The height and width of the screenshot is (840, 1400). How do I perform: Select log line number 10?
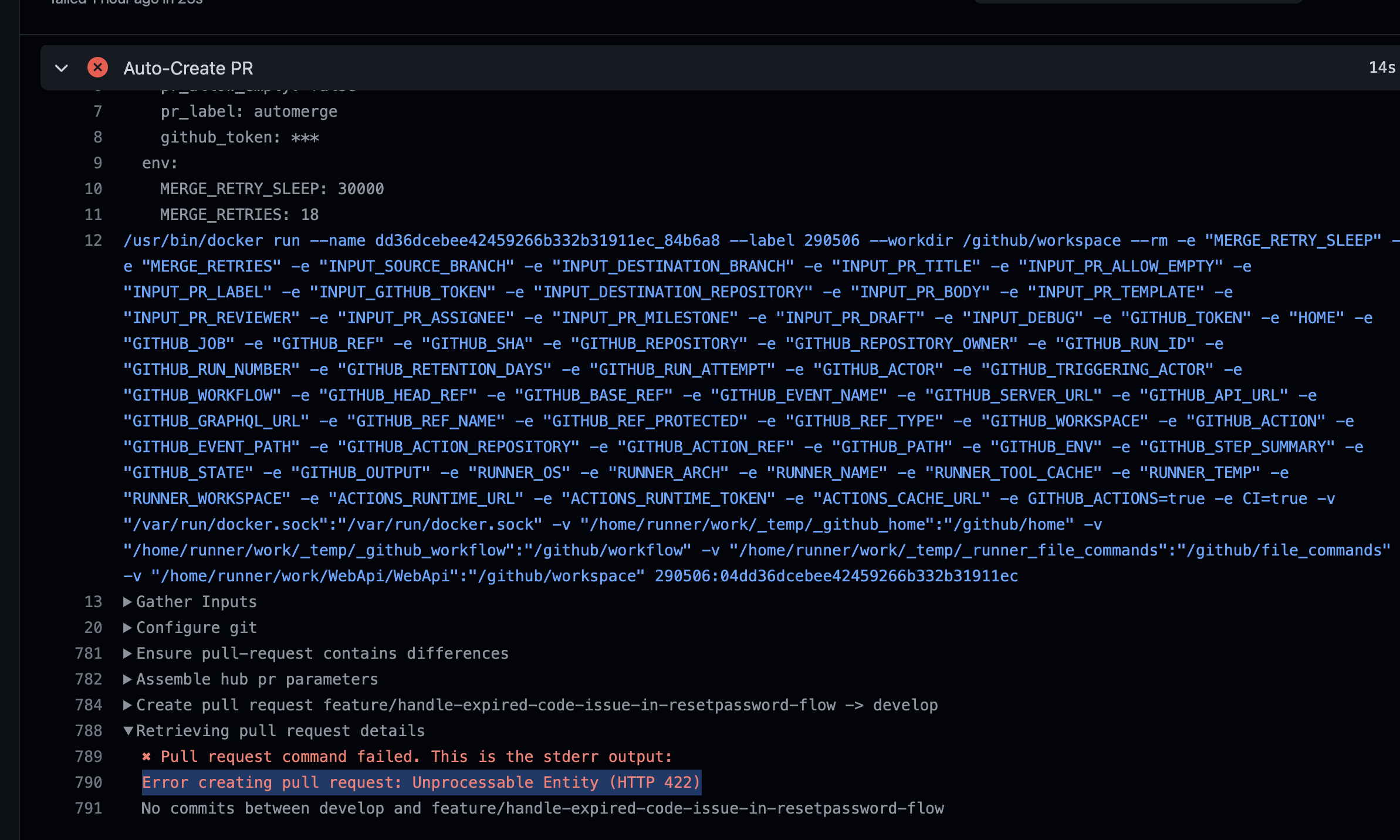pyautogui.click(x=93, y=189)
